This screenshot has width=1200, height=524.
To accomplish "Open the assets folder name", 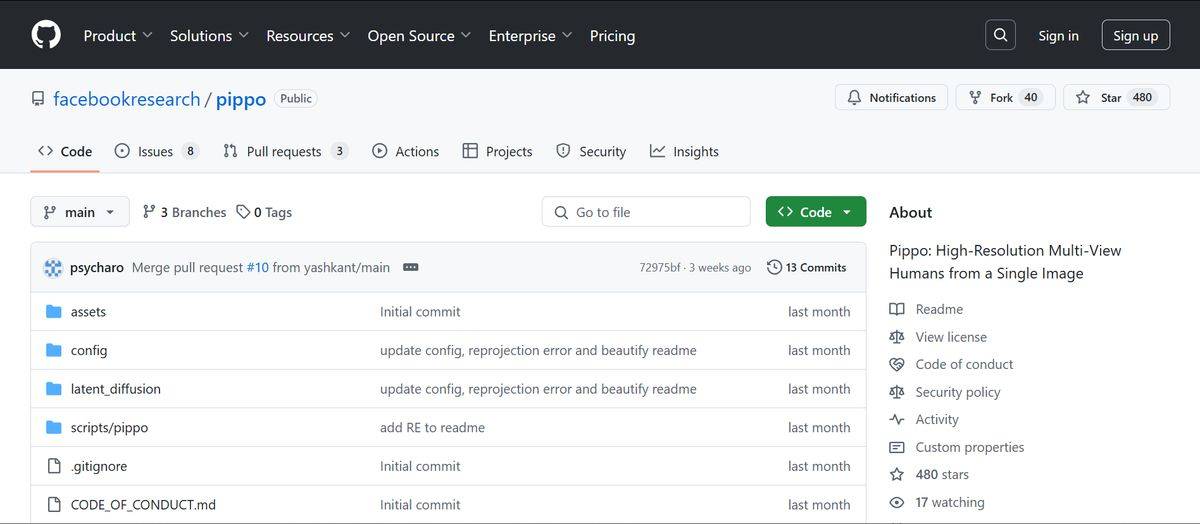I will tap(88, 312).
